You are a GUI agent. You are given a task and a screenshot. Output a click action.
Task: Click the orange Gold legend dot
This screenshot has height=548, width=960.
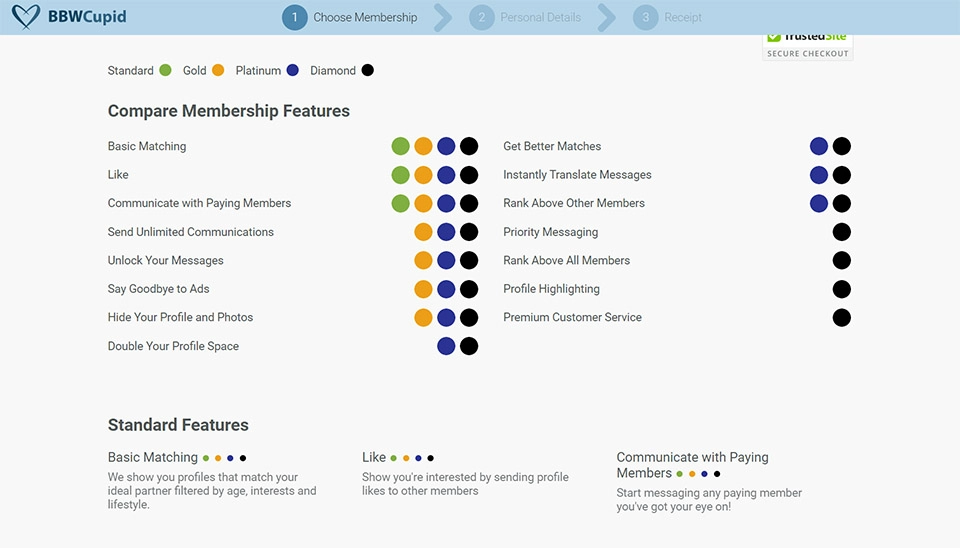(219, 70)
